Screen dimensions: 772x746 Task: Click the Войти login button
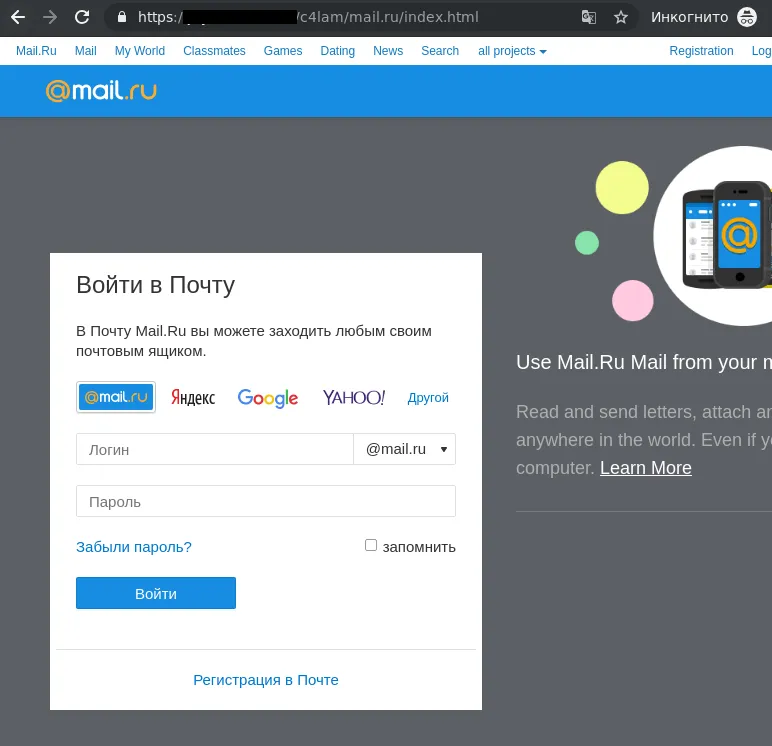click(x=156, y=593)
